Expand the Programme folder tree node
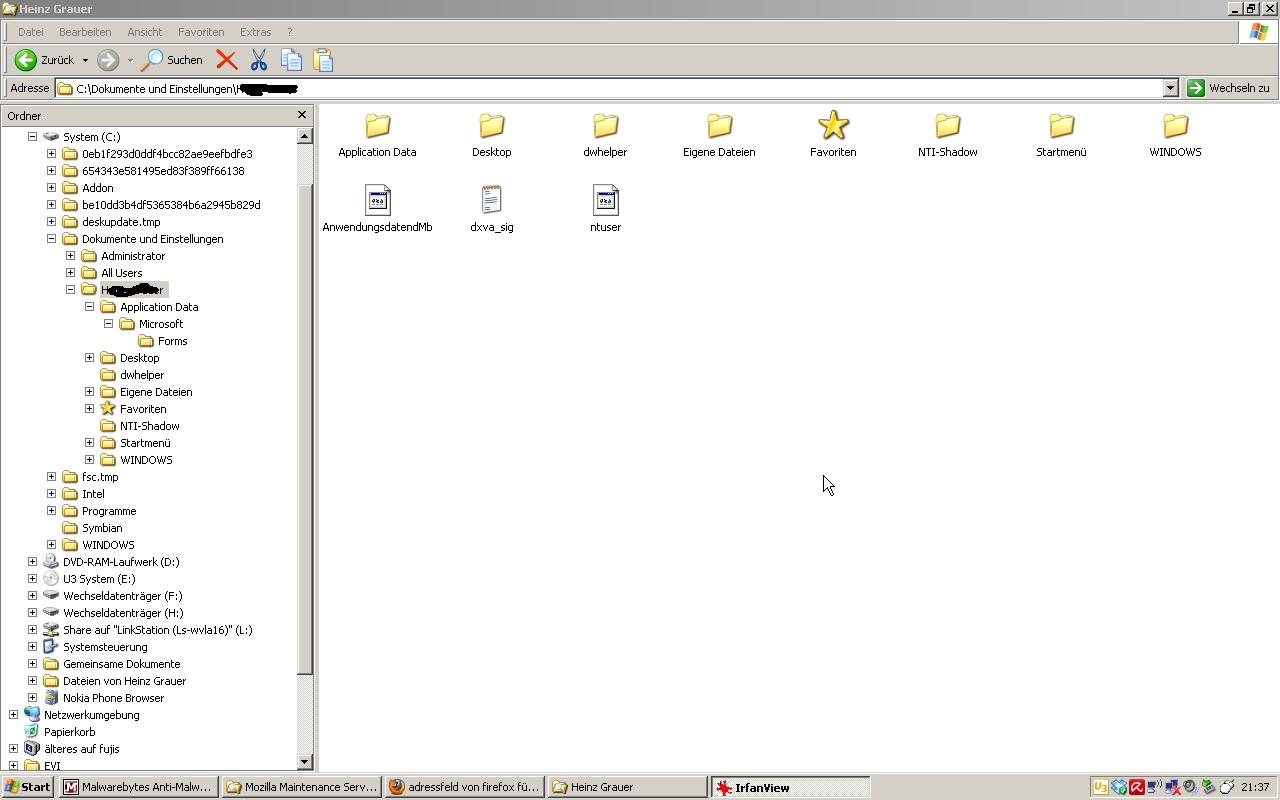Viewport: 1280px width, 800px height. (x=51, y=511)
